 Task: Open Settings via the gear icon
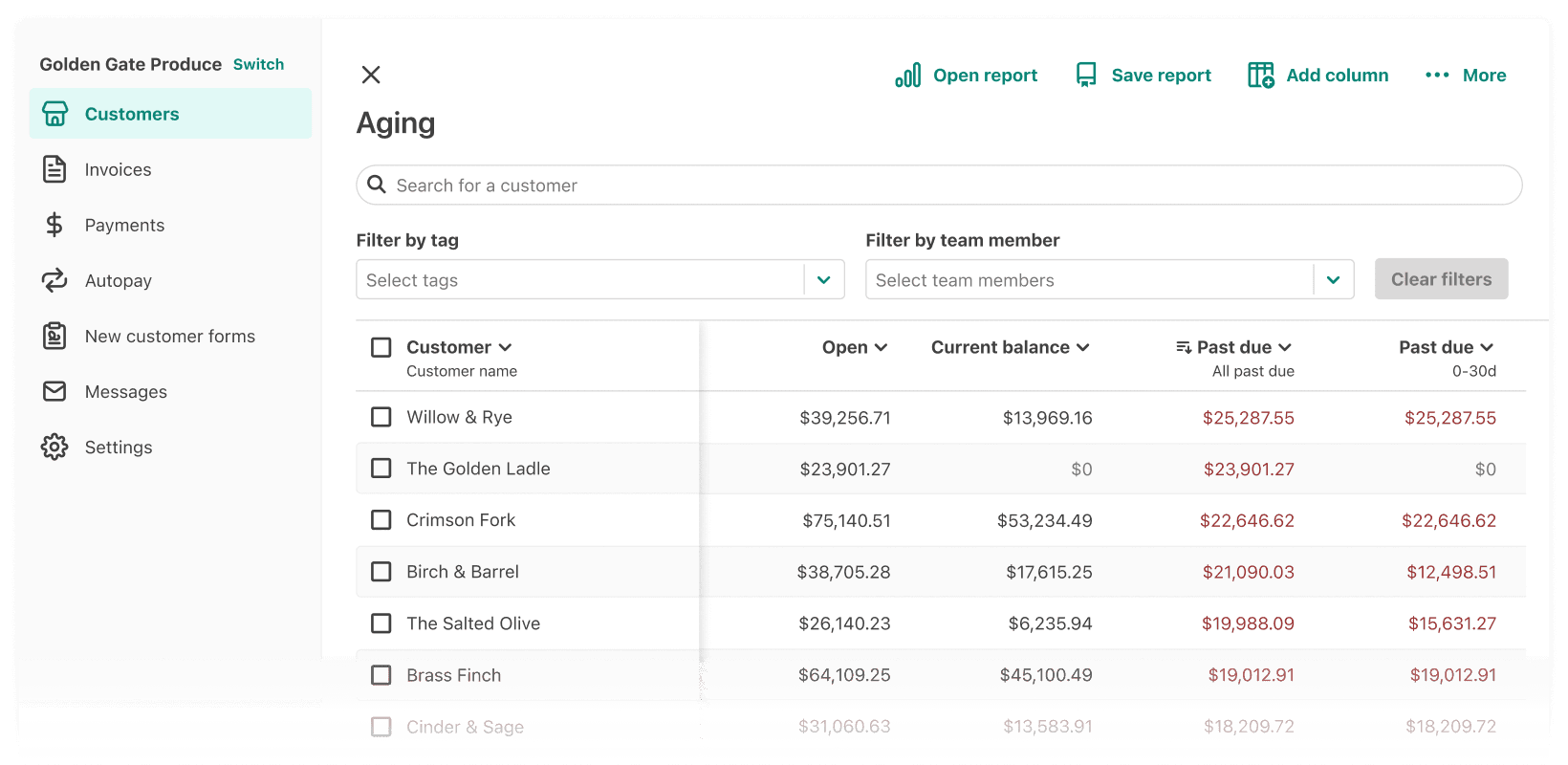[x=54, y=447]
